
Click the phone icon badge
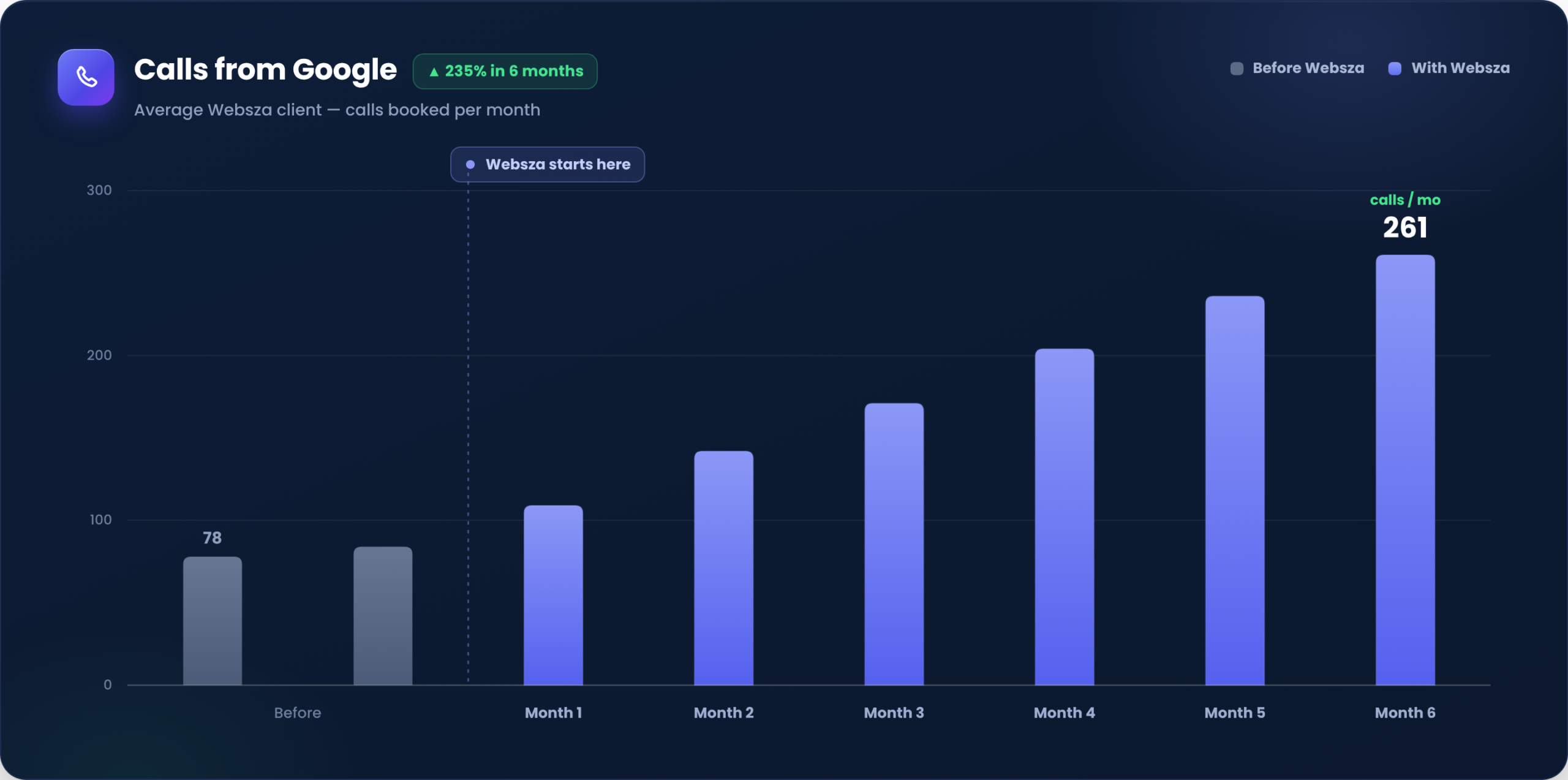[x=86, y=77]
